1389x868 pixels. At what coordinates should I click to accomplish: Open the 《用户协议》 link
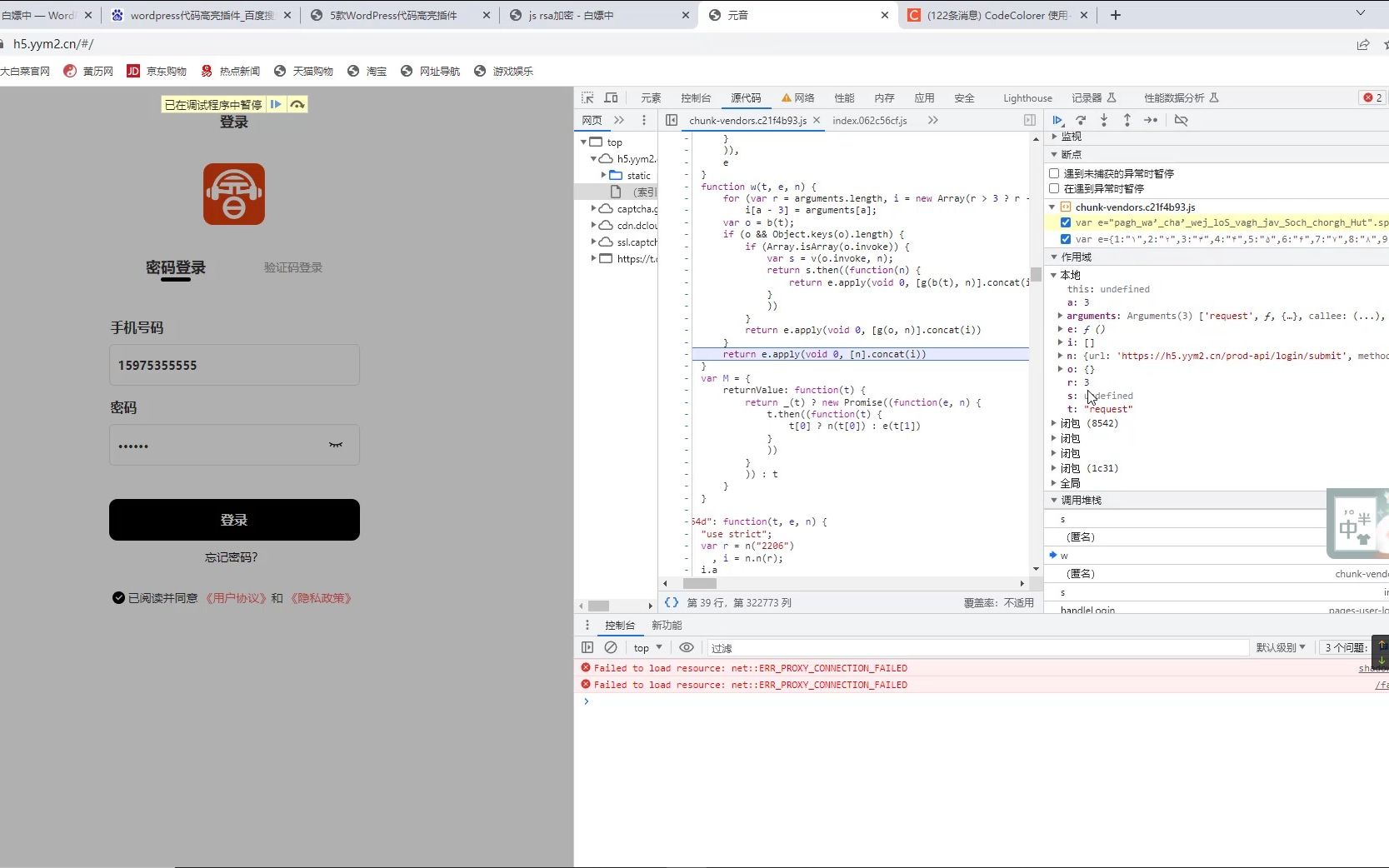coord(237,598)
